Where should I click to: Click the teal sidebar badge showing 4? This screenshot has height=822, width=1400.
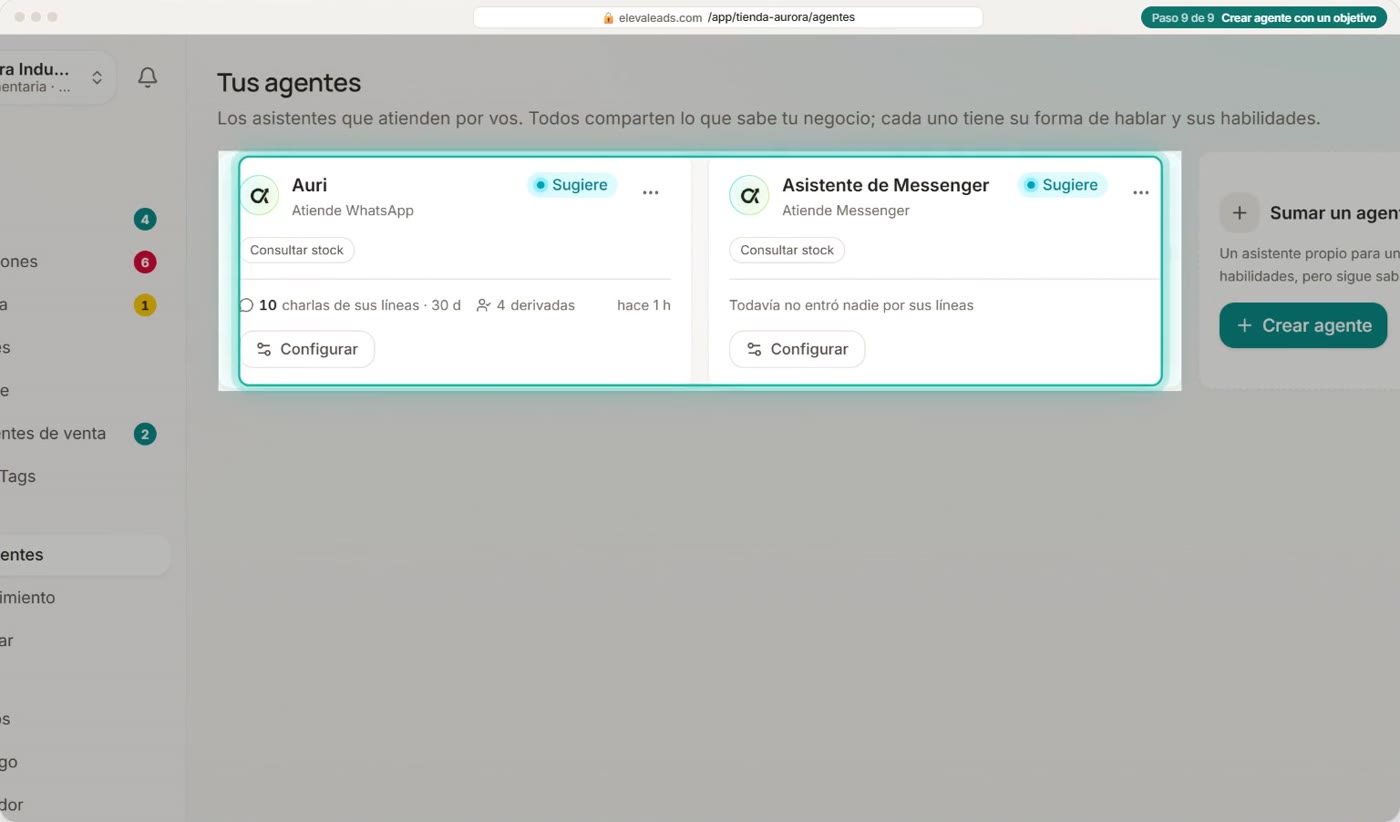[x=145, y=219]
